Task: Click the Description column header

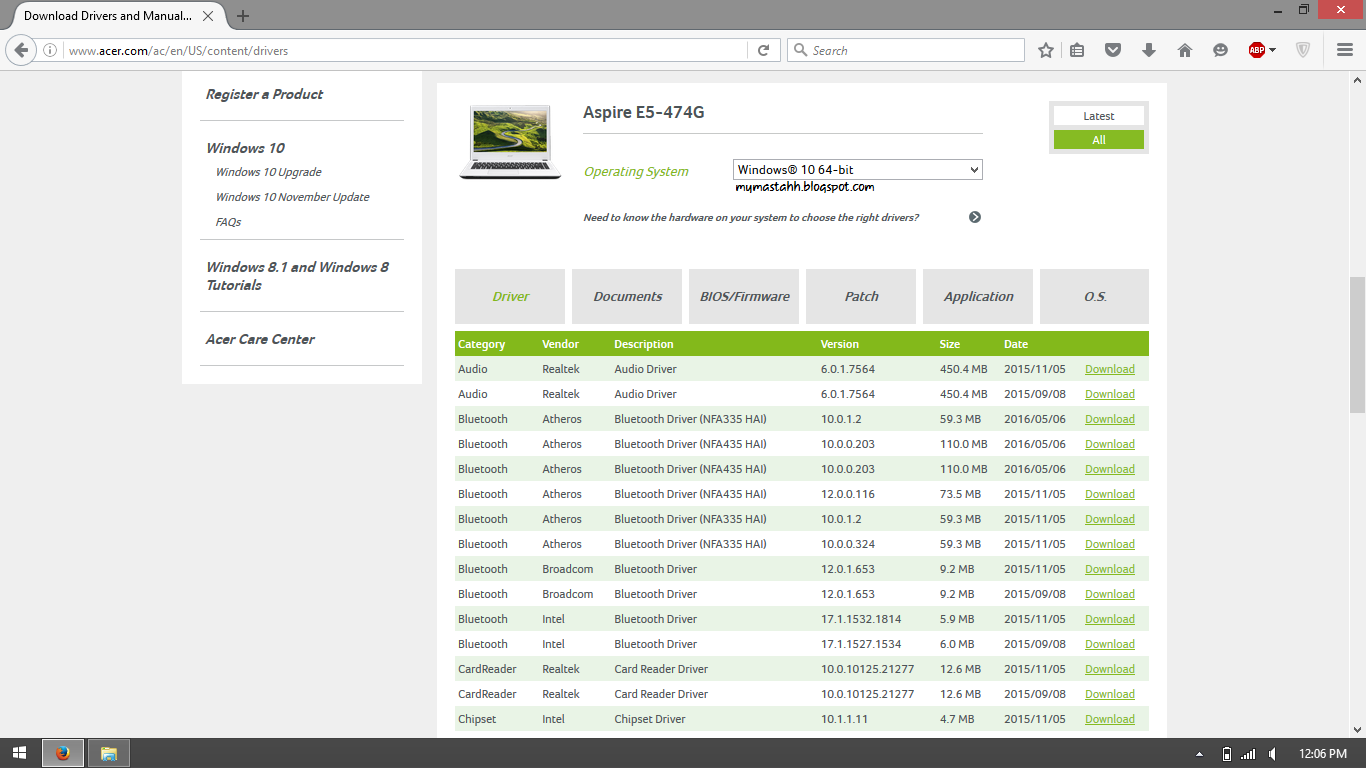Action: pos(644,344)
